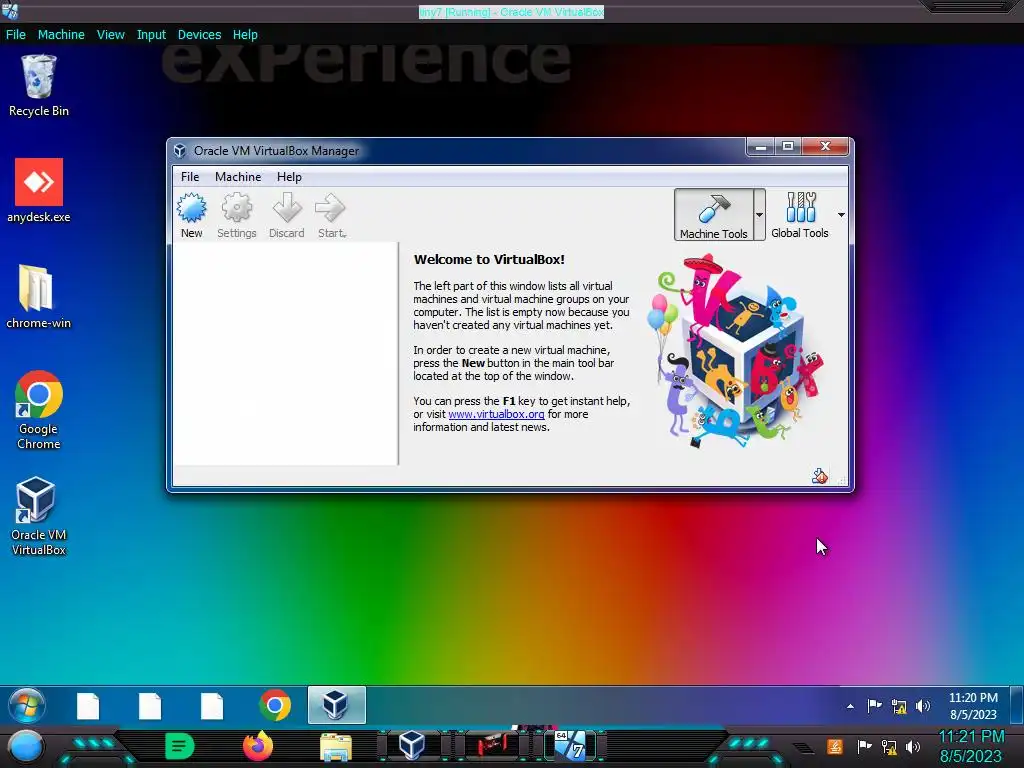Open outer VM window Help menu
Screen dimensions: 1024x768
pyautogui.click(x=245, y=35)
